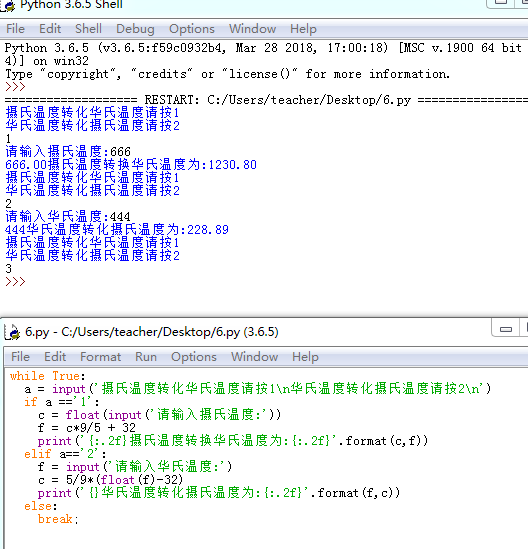Image resolution: width=528 pixels, height=549 pixels.
Task: Click the 'Python 3.6.5 (v3.6.5...' version line in shell
Action: click(x=263, y=48)
